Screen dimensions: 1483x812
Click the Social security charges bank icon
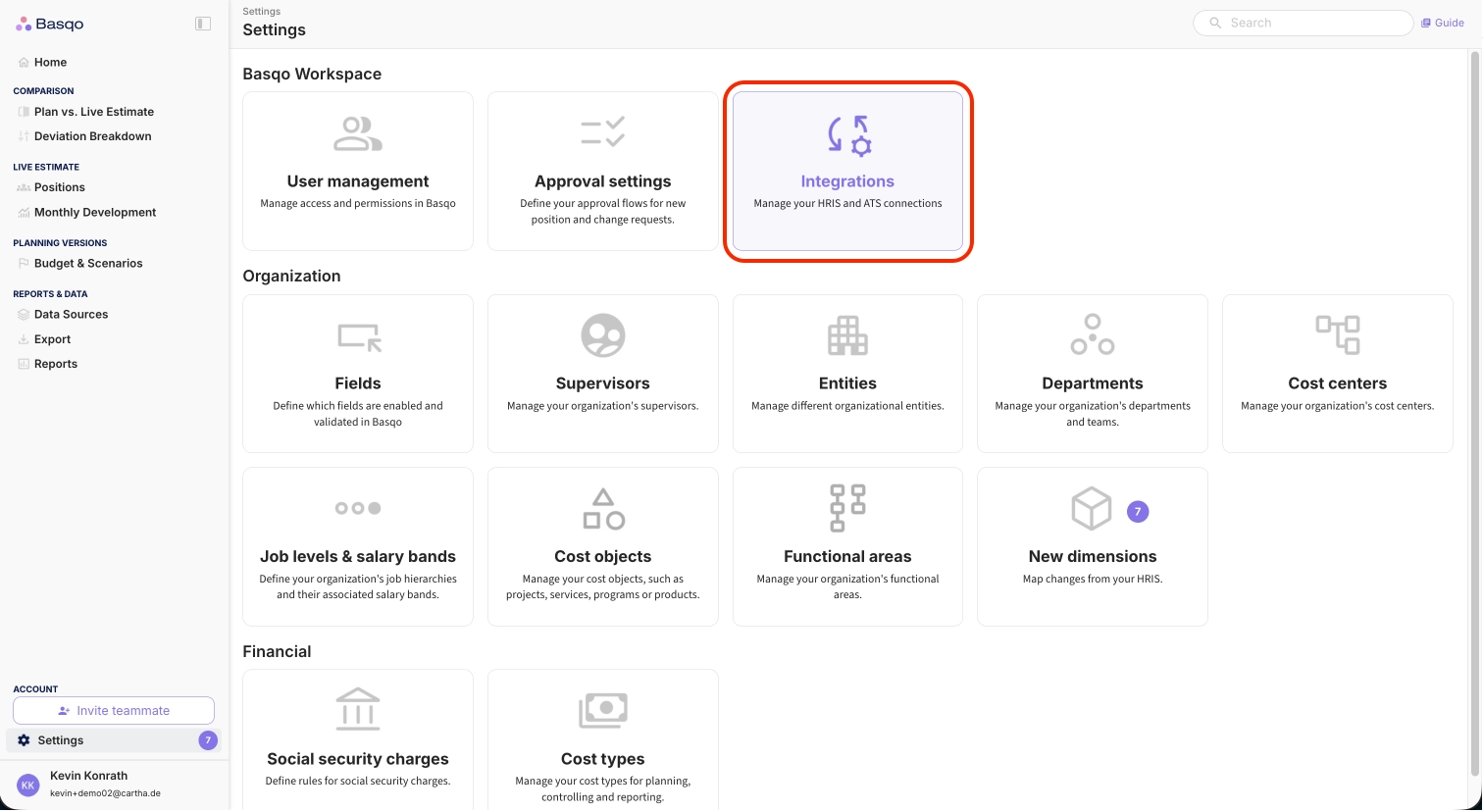click(358, 709)
